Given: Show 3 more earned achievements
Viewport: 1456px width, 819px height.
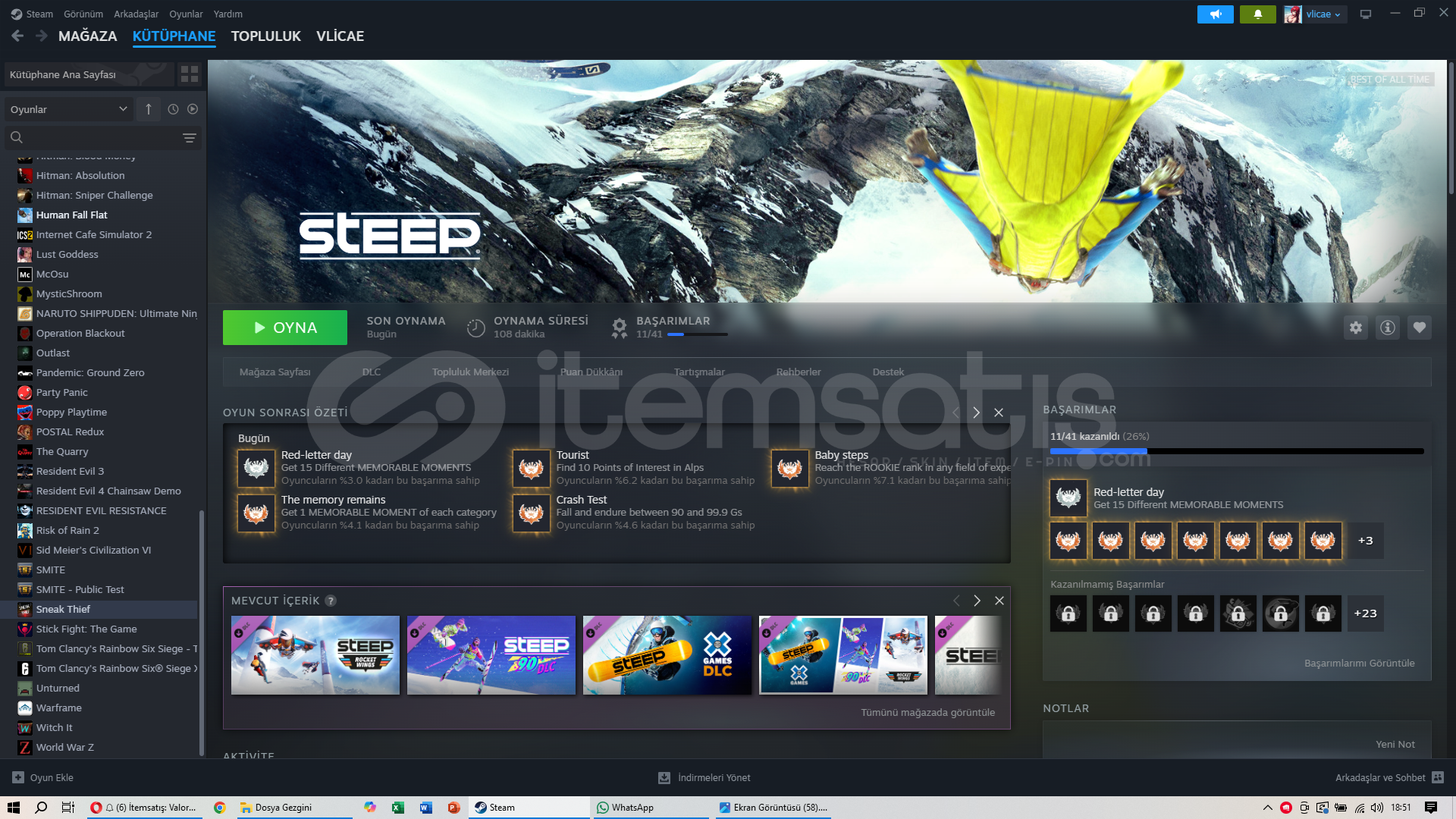Looking at the screenshot, I should (x=1366, y=541).
